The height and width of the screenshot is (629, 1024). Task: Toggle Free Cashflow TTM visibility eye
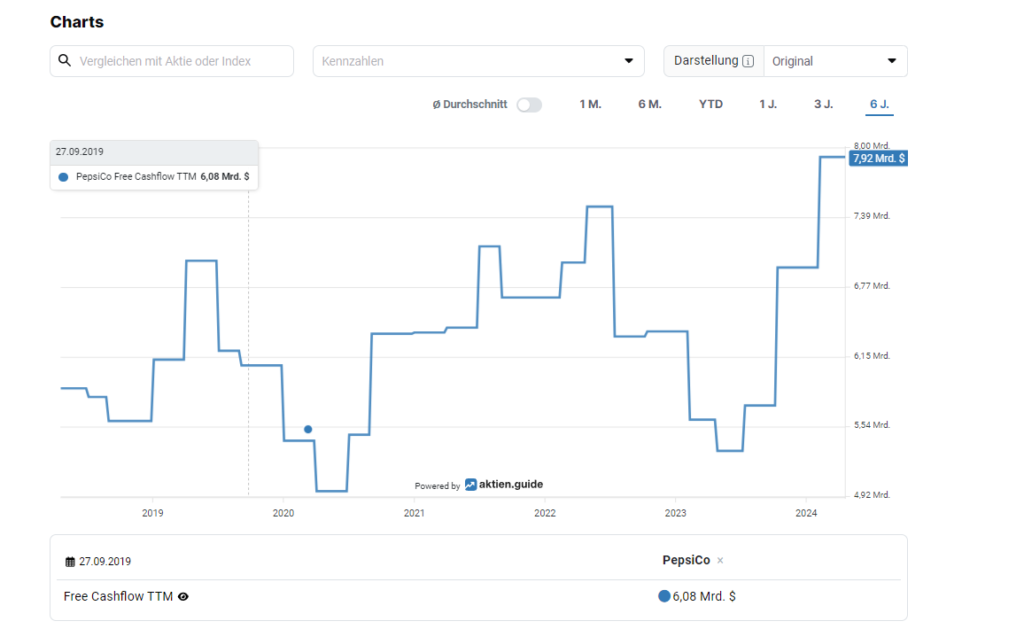(x=184, y=596)
